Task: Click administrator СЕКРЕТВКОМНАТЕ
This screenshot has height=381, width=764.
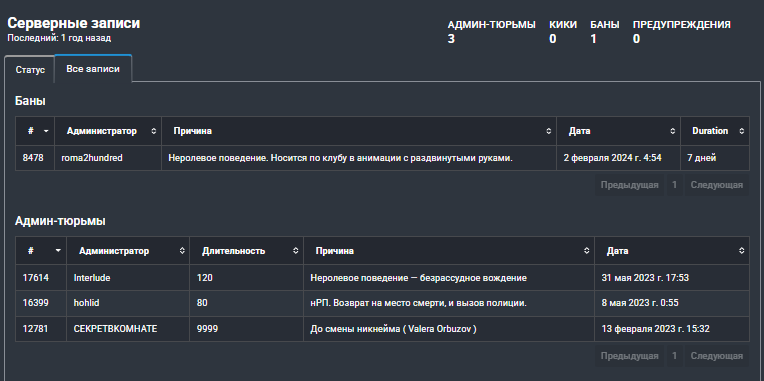Action: click(x=115, y=329)
